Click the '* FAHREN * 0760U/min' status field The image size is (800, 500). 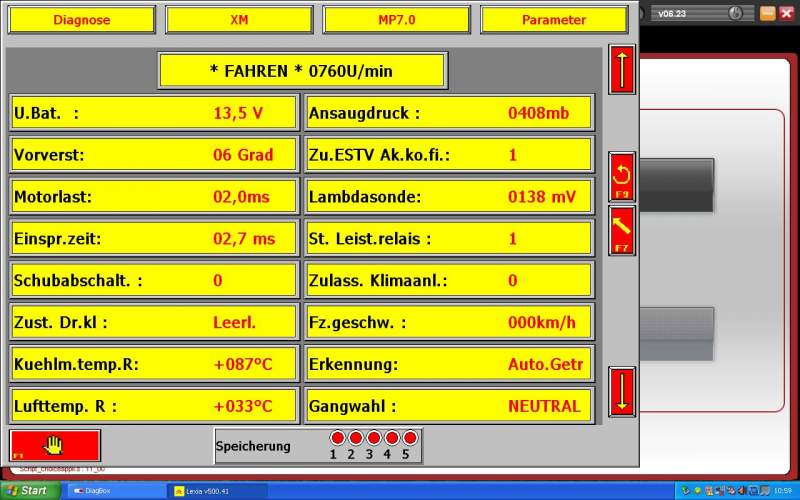pos(303,70)
